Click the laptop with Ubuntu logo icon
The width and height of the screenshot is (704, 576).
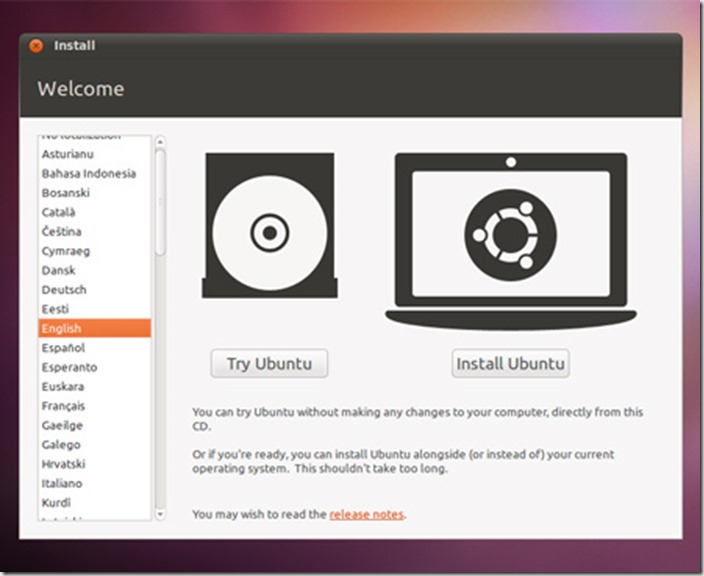click(x=511, y=242)
